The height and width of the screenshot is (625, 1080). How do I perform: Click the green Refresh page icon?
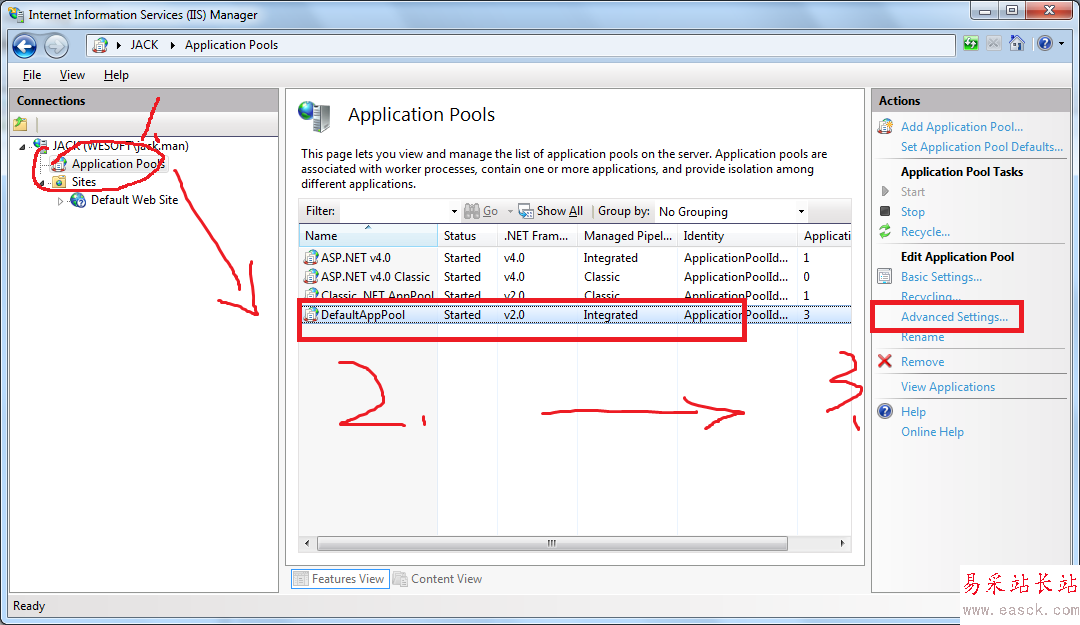tap(970, 44)
